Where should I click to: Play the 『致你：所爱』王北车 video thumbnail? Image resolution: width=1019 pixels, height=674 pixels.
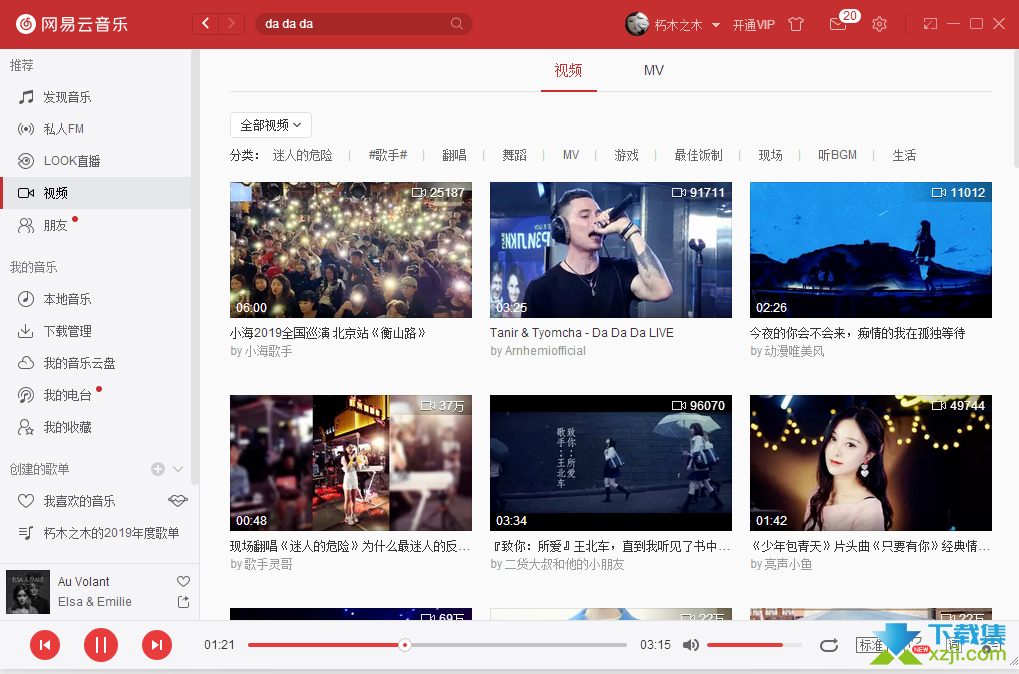611,463
